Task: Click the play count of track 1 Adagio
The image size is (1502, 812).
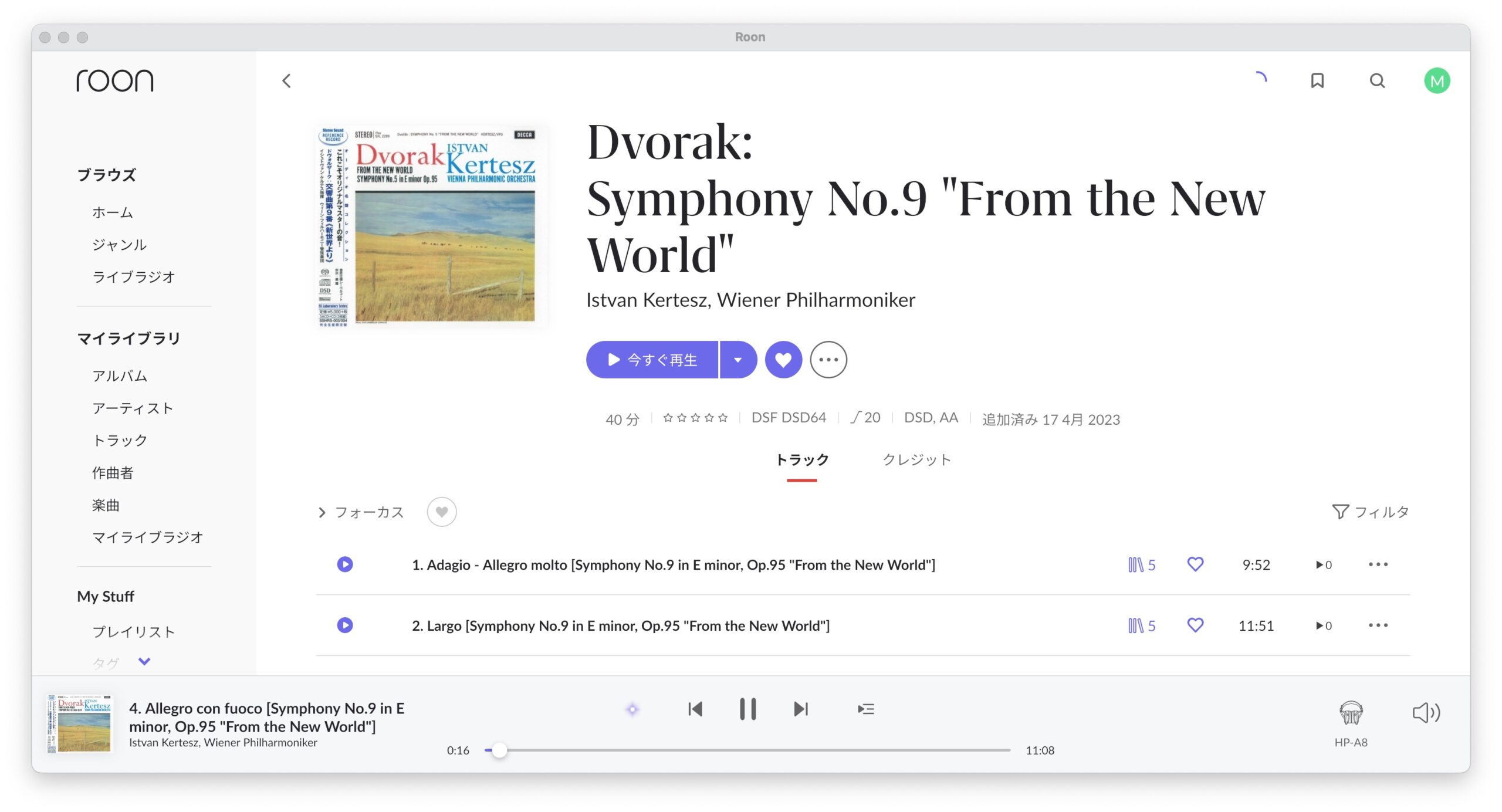Action: (x=1324, y=565)
